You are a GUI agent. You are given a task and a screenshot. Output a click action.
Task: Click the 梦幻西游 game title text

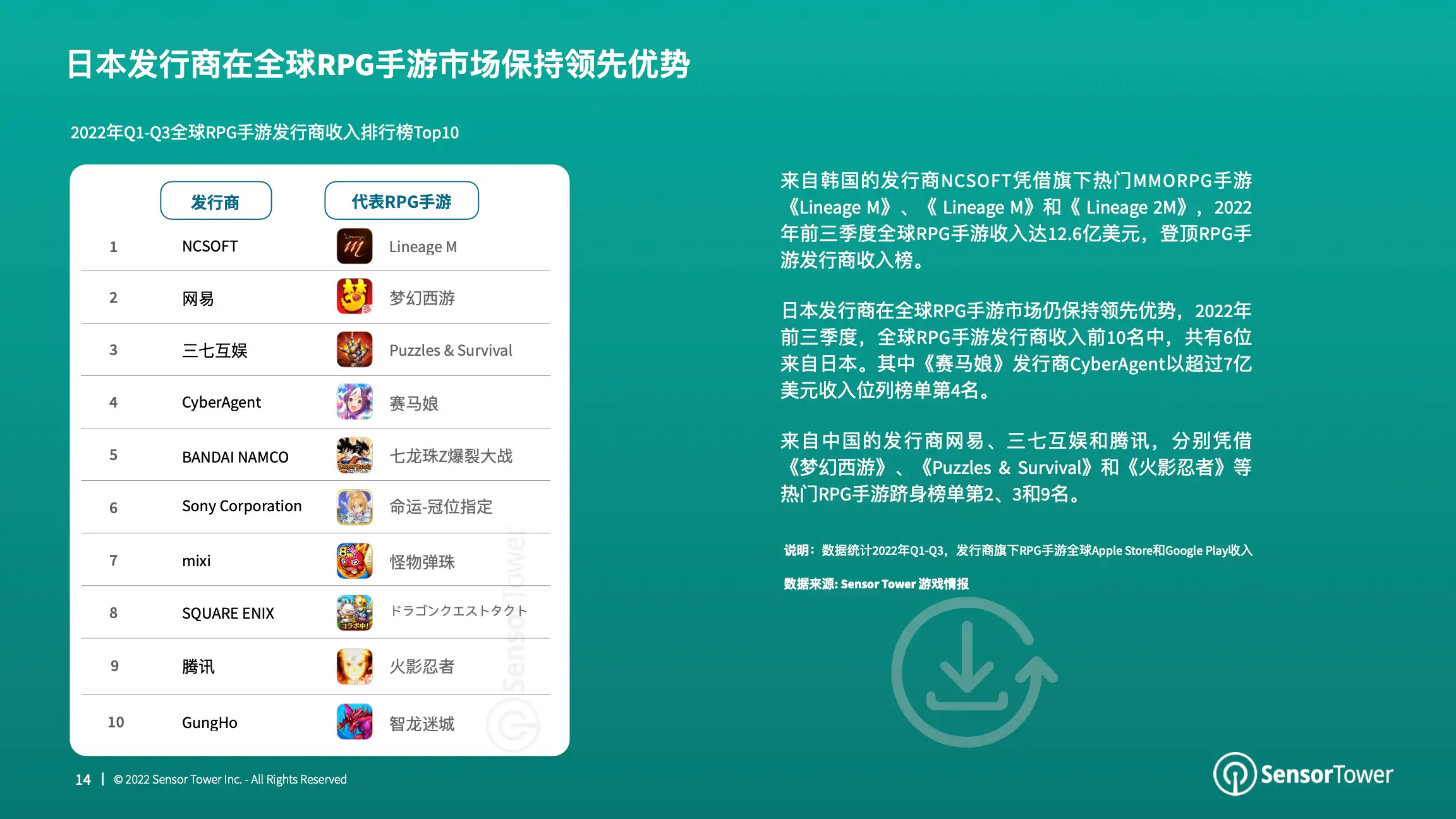[x=422, y=298]
